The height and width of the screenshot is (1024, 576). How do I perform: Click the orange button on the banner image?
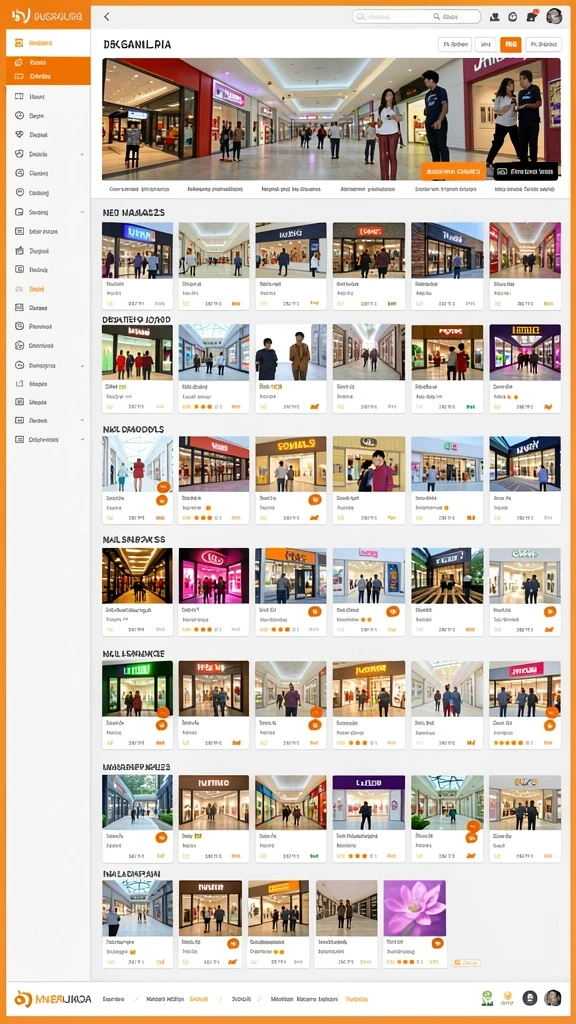[453, 171]
